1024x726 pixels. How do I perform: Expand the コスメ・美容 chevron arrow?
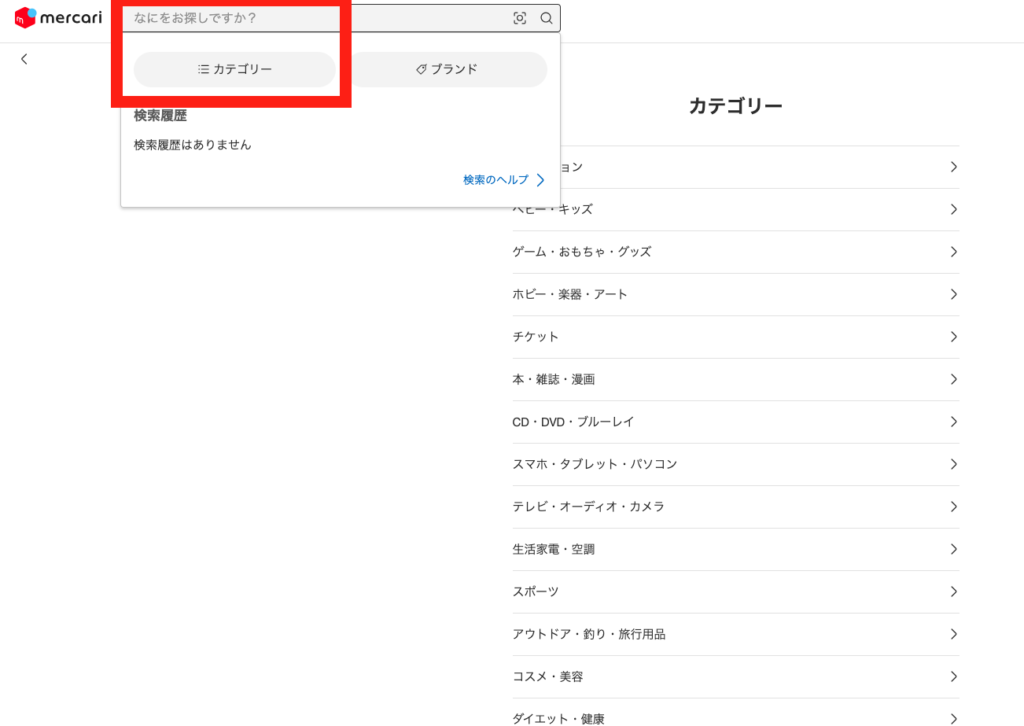pyautogui.click(x=954, y=677)
